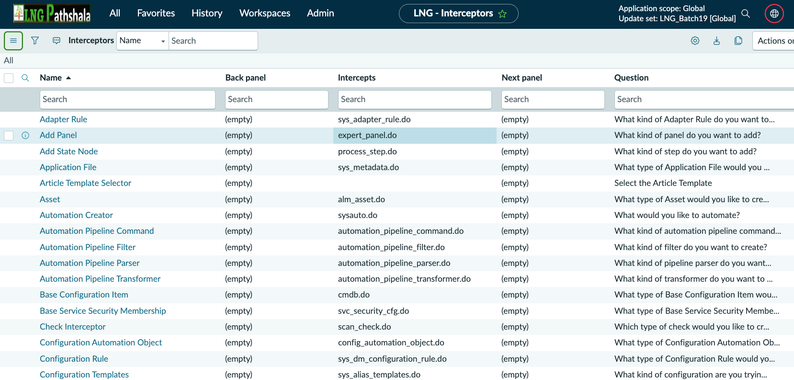
Task: Open the Asset record
Action: [x=50, y=199]
